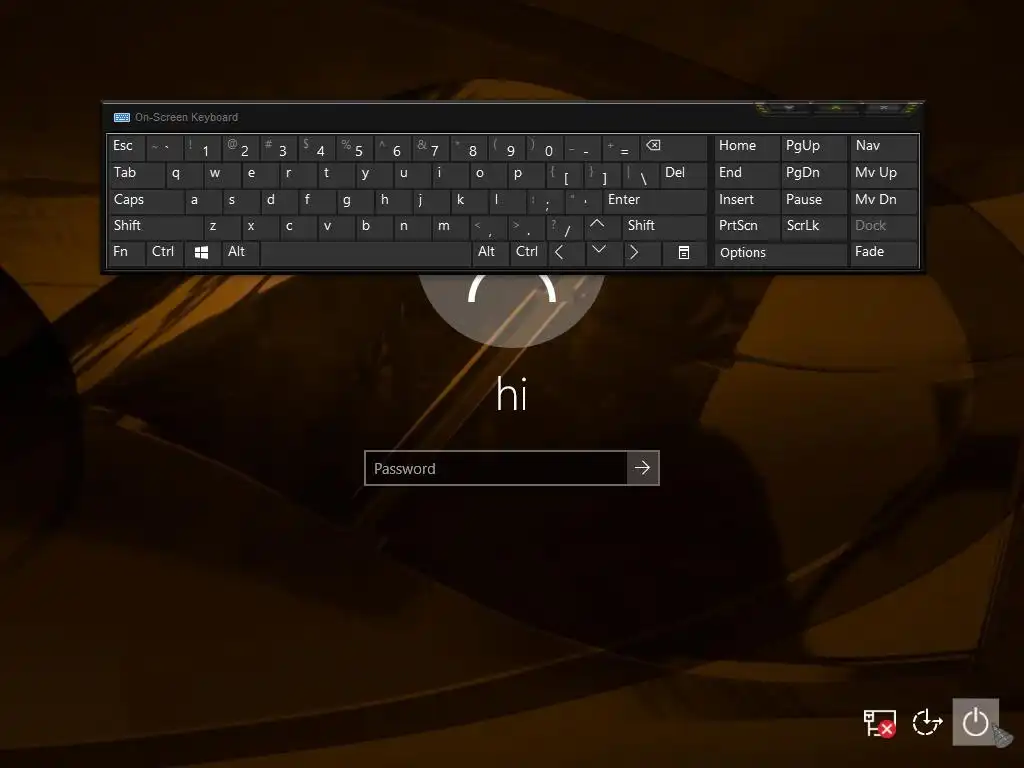Toggle the right Alt key

490,252
